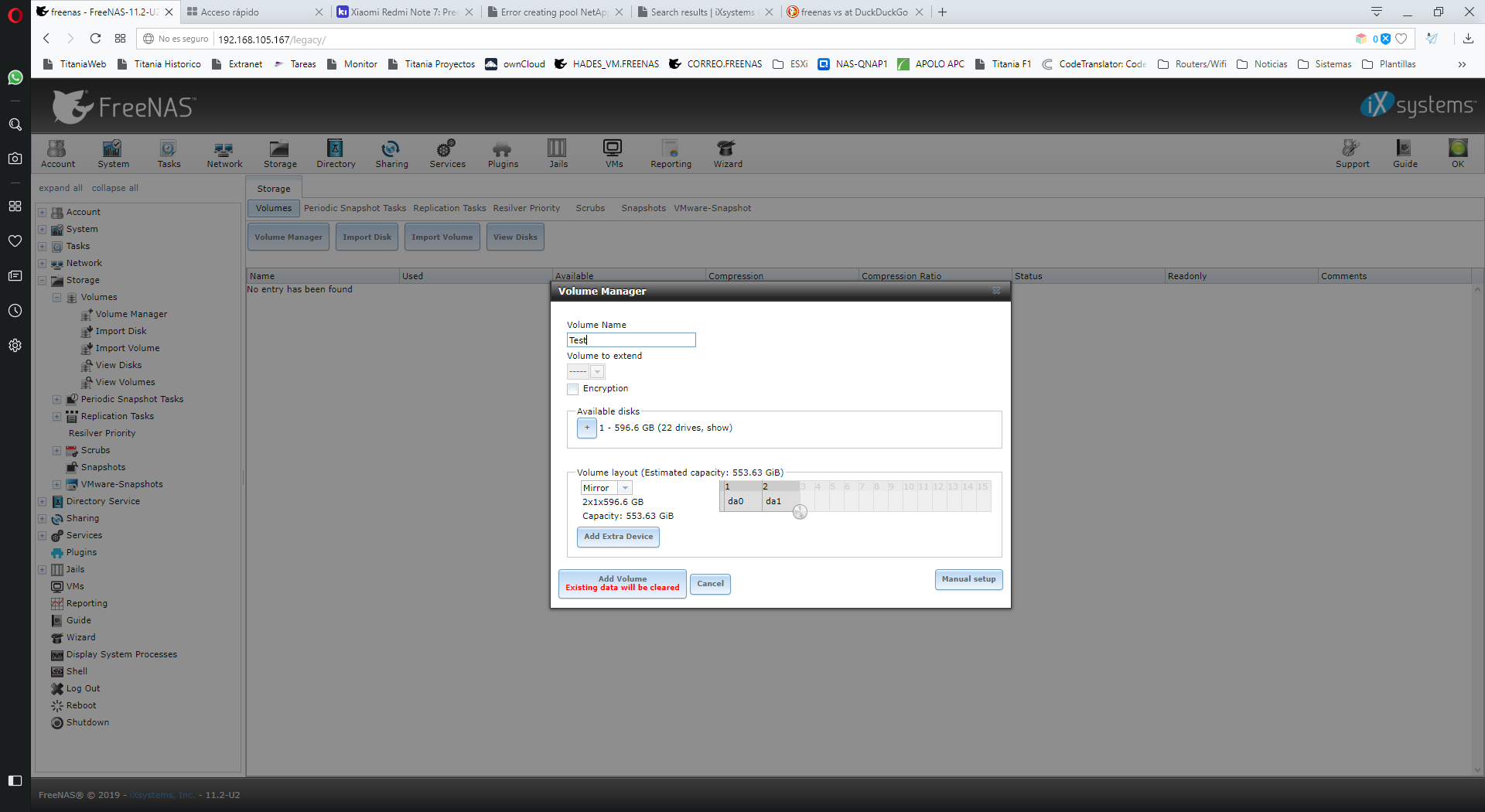1485x812 pixels.
Task: Open the ownCloud bookmark
Action: pos(515,64)
